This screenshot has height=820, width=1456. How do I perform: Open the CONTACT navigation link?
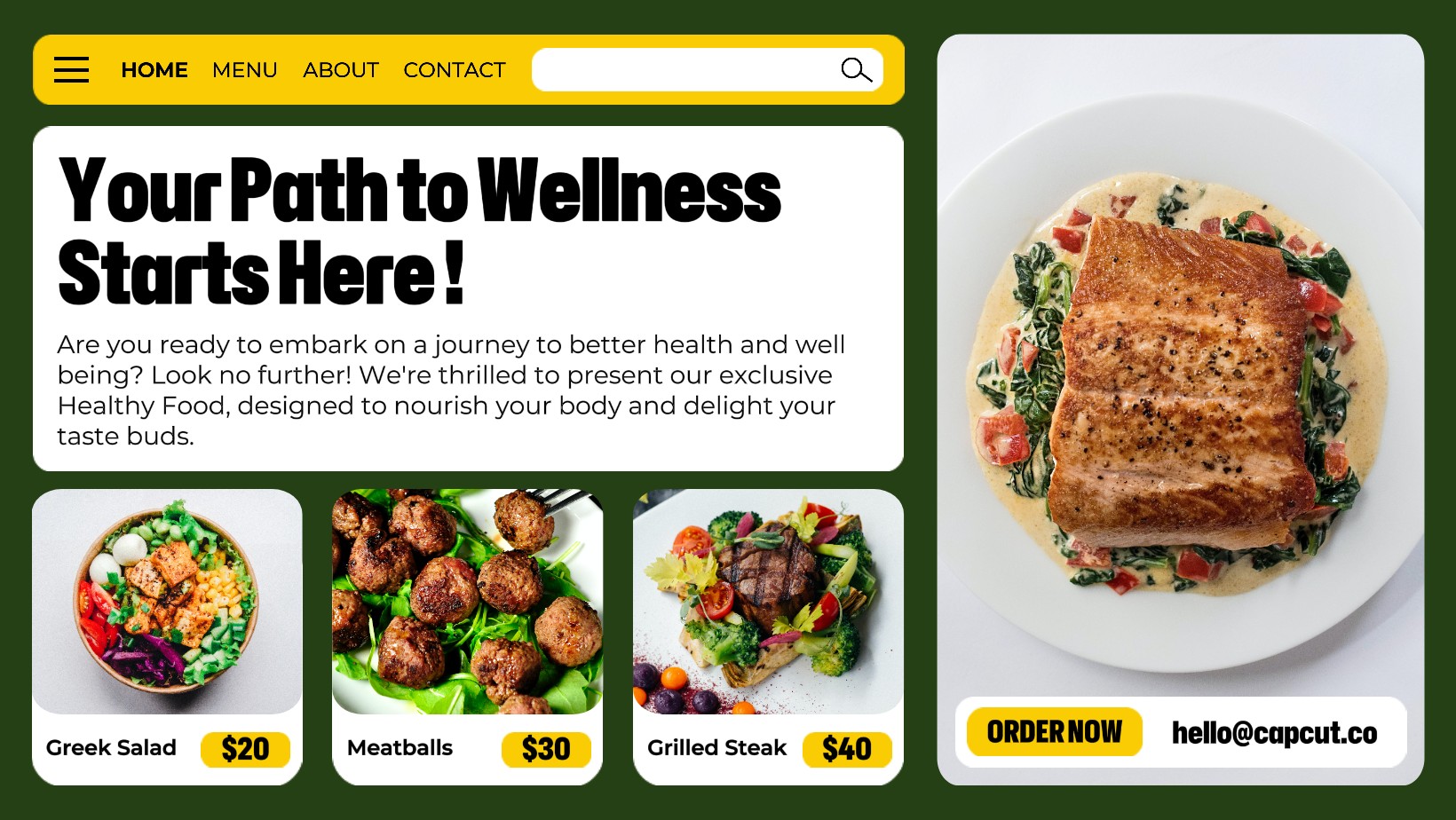point(455,70)
